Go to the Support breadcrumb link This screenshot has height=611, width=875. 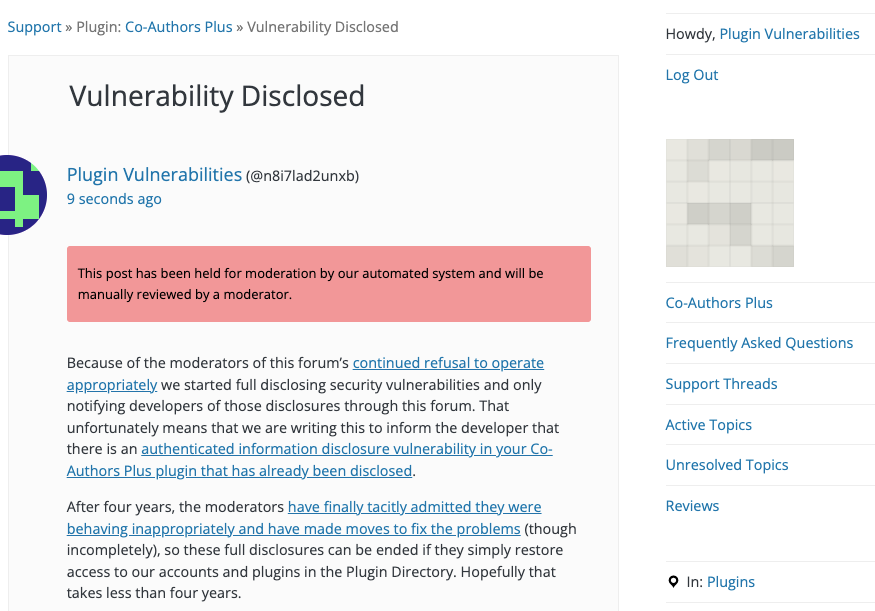click(34, 27)
